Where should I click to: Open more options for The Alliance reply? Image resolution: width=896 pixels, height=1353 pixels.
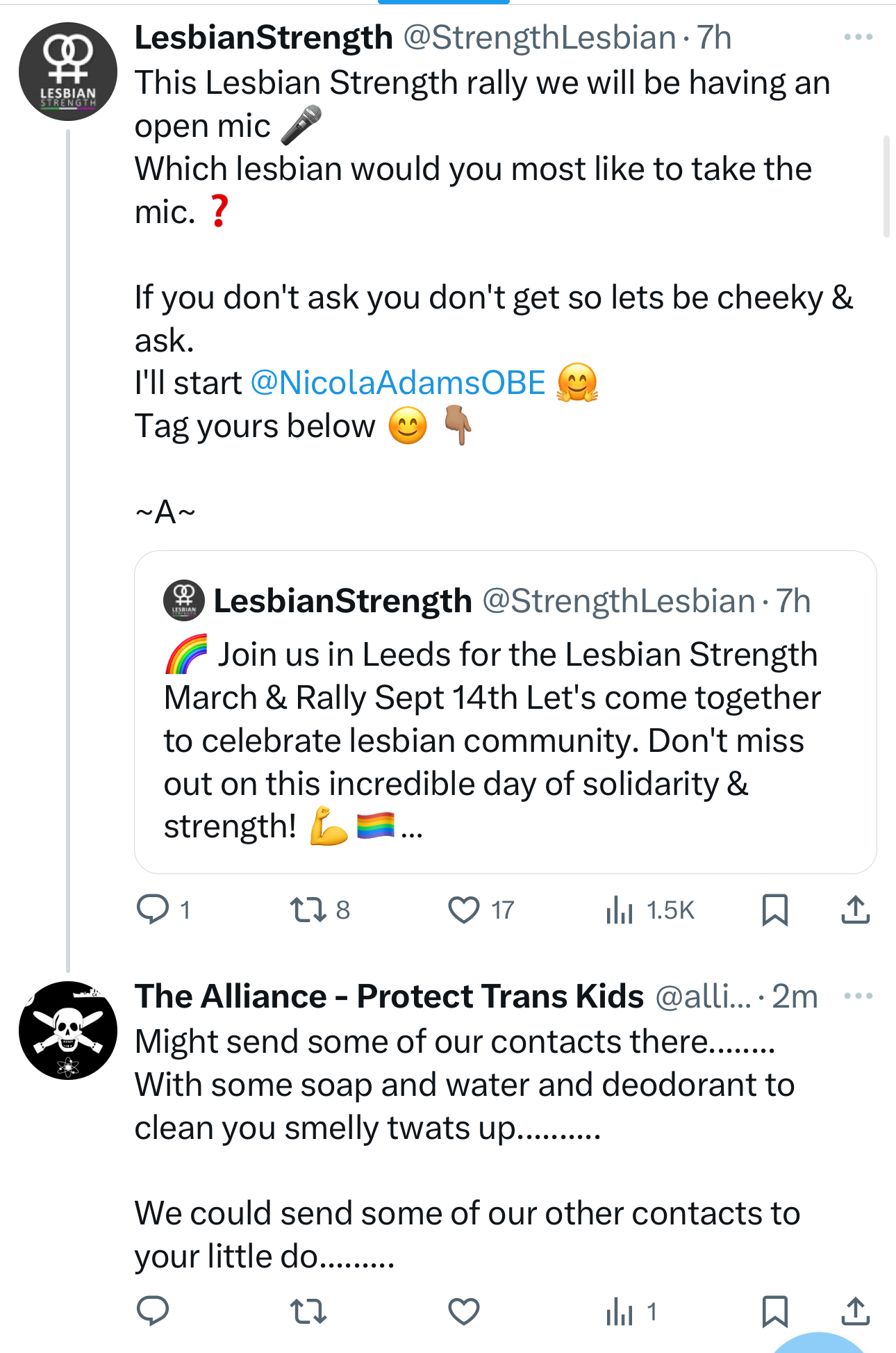pyautogui.click(x=858, y=997)
